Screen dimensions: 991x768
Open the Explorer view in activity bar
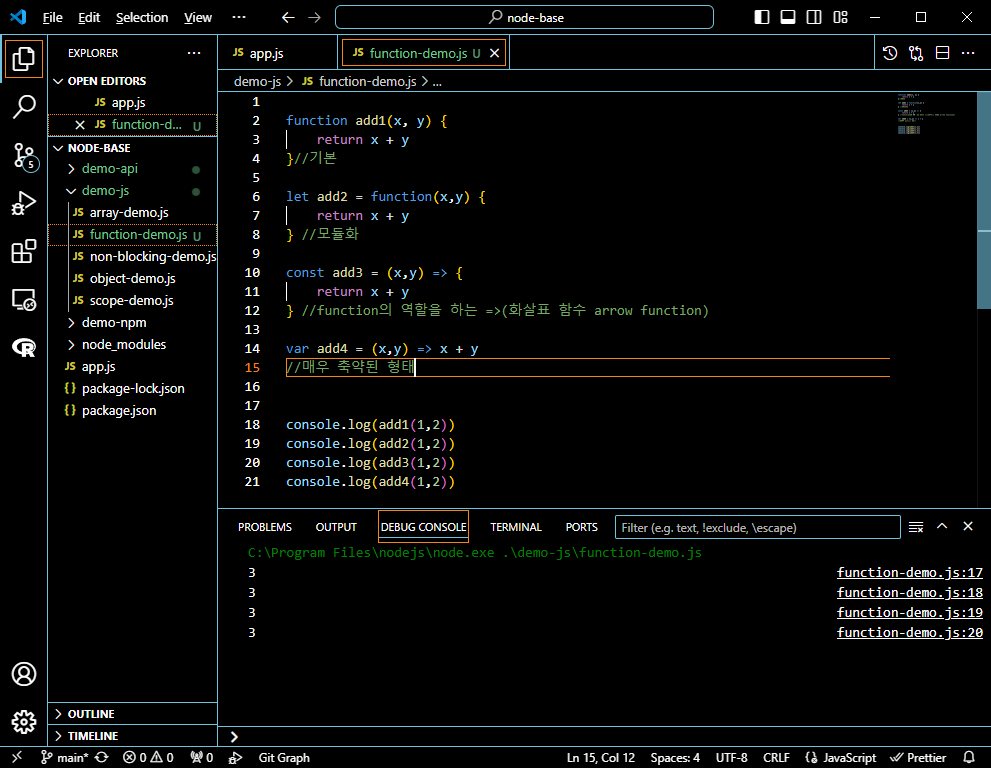(x=23, y=59)
